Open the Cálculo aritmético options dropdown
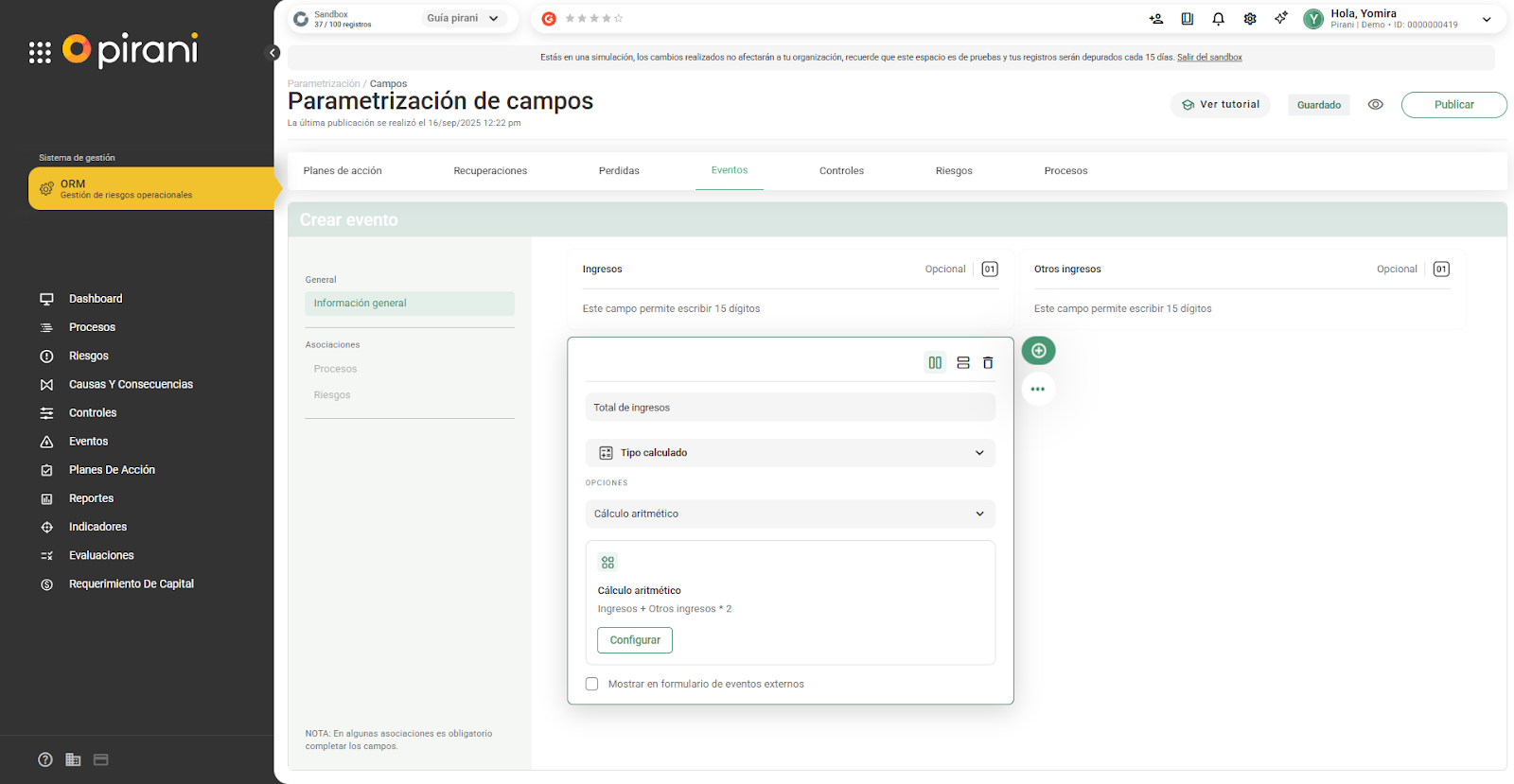 click(x=790, y=514)
